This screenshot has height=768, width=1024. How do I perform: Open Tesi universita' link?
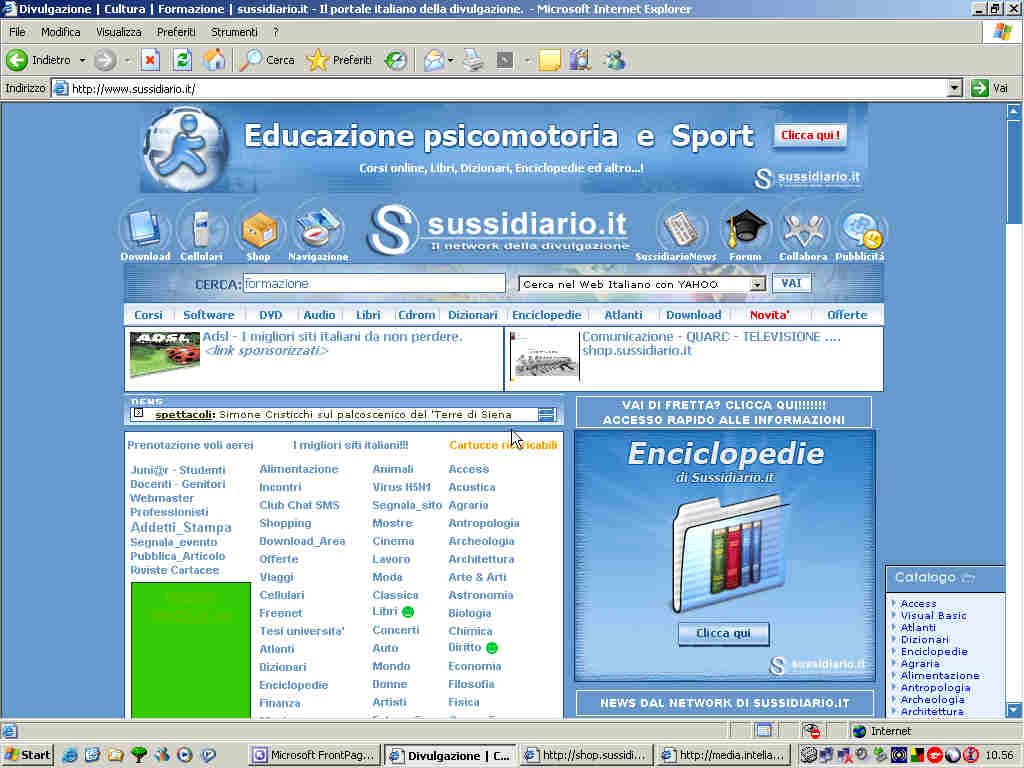[x=302, y=632]
